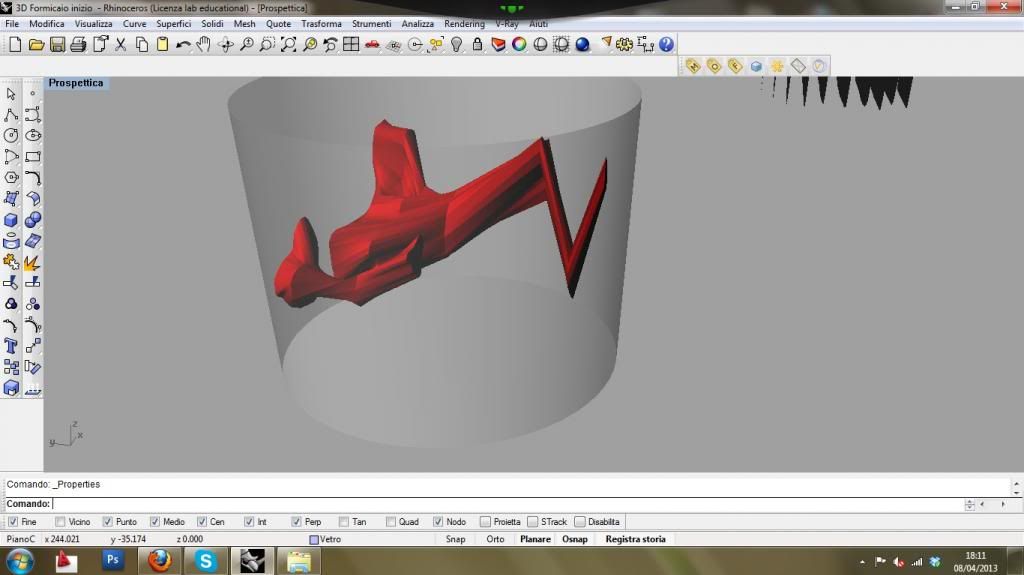Enable the Quad osnap checkbox
The image size is (1024, 575).
(x=391, y=522)
